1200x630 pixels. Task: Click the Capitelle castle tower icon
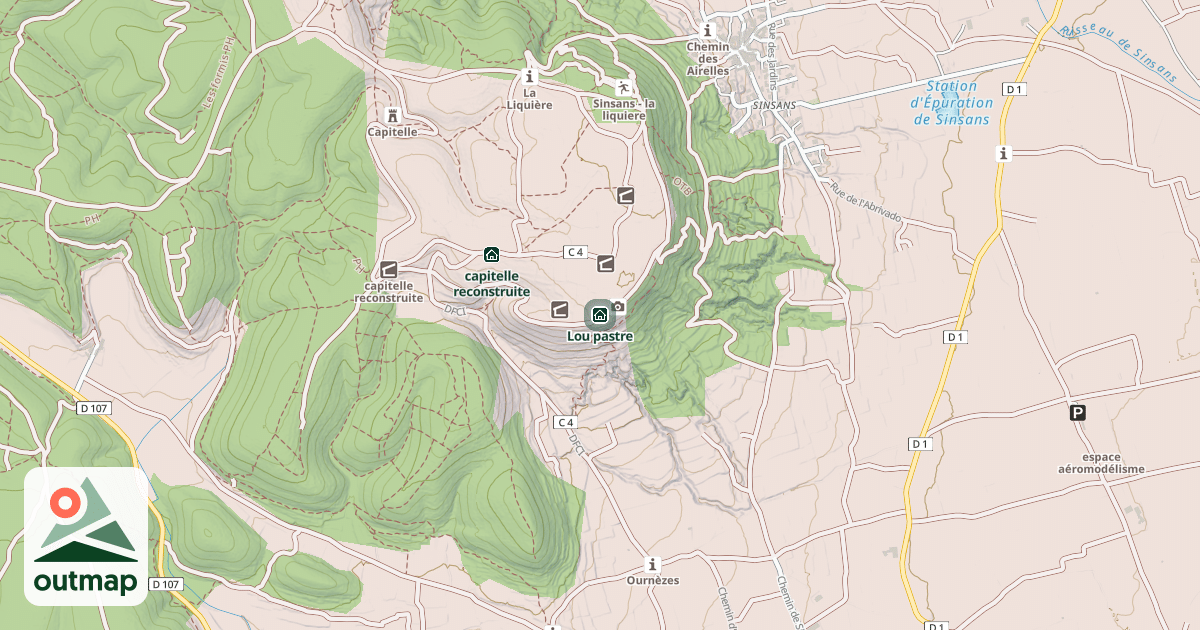tap(392, 115)
